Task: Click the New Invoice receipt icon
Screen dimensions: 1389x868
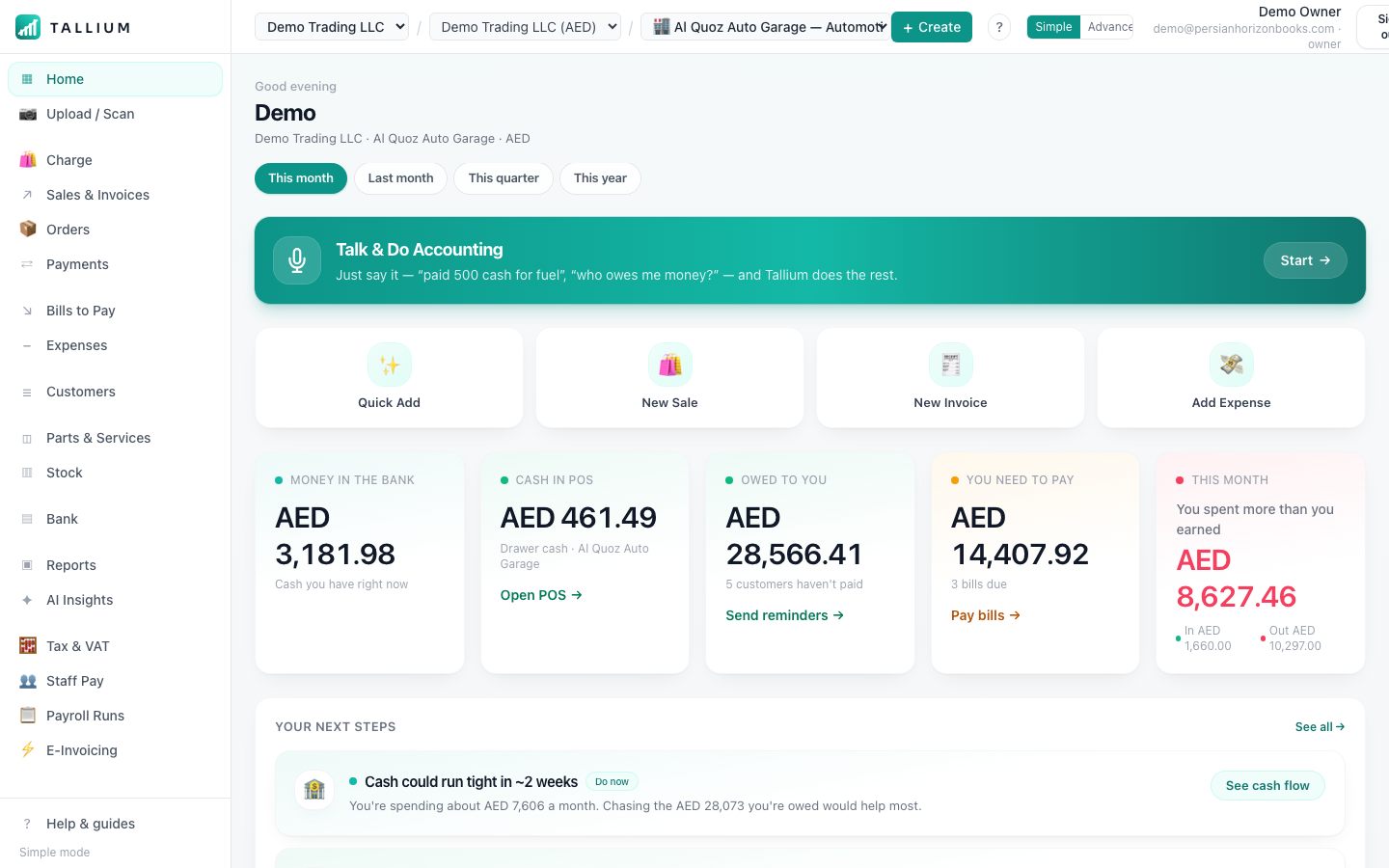Action: point(951,365)
